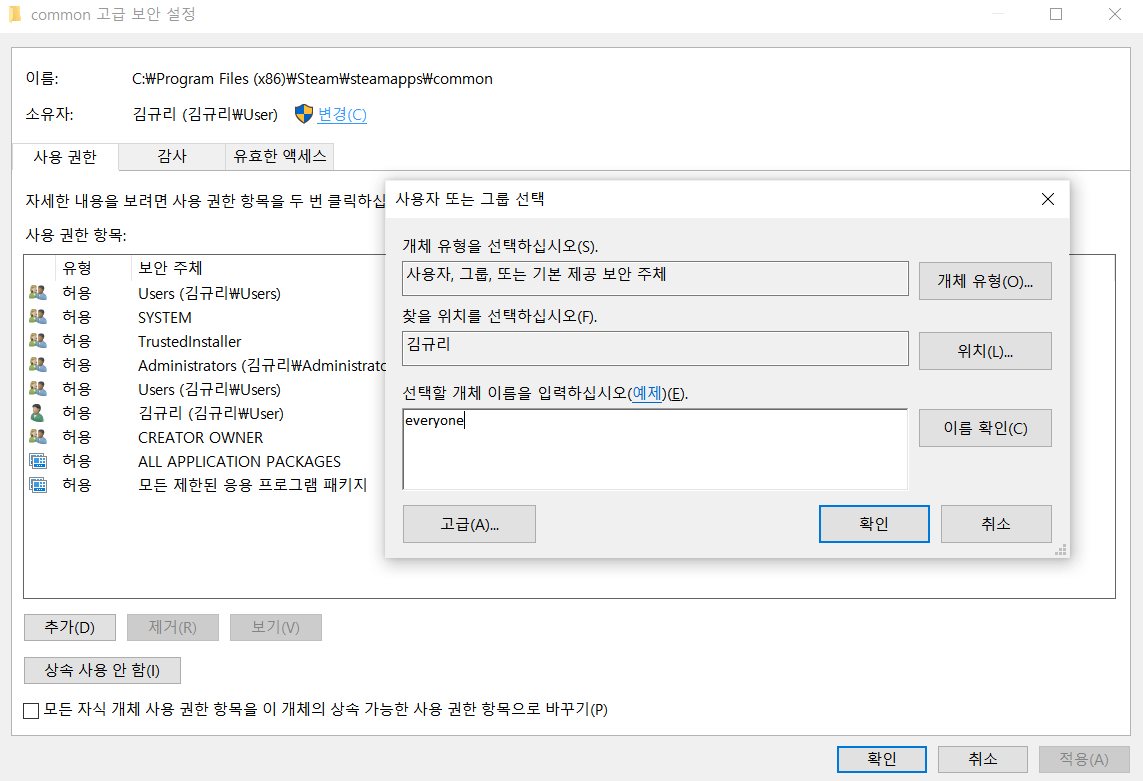Click the 이름 확인(C) button
Image resolution: width=1143 pixels, height=781 pixels.
985,427
